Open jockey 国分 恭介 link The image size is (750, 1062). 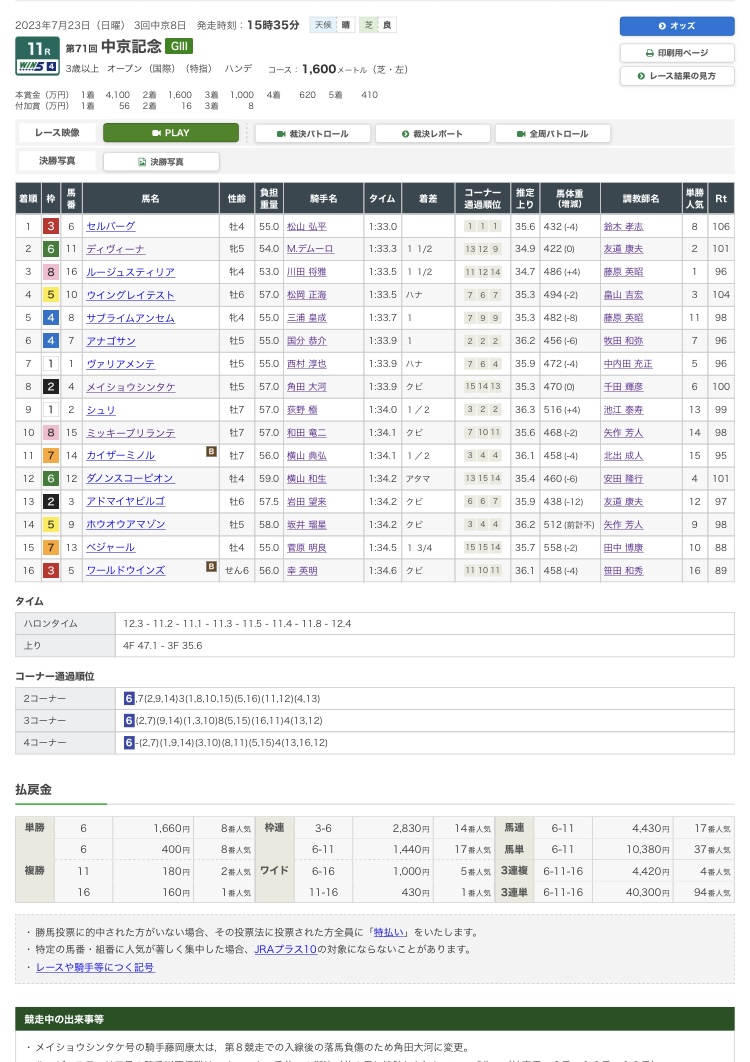(306, 341)
